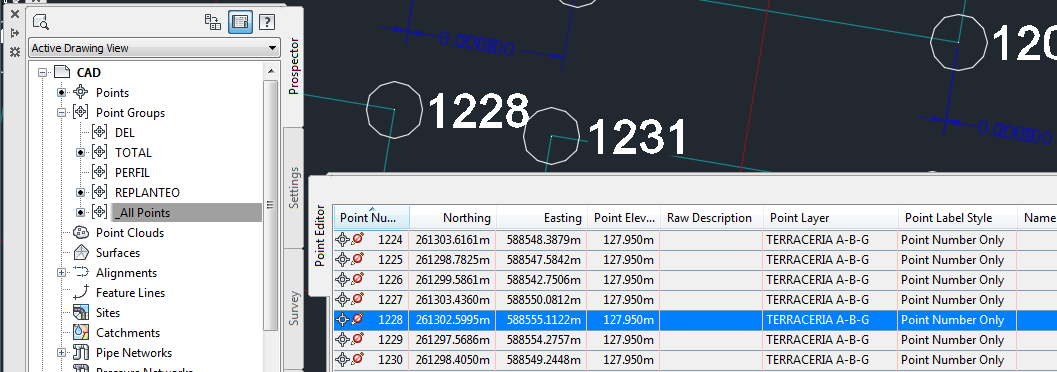
Task: Switch to the Settings tab
Action: tap(294, 187)
